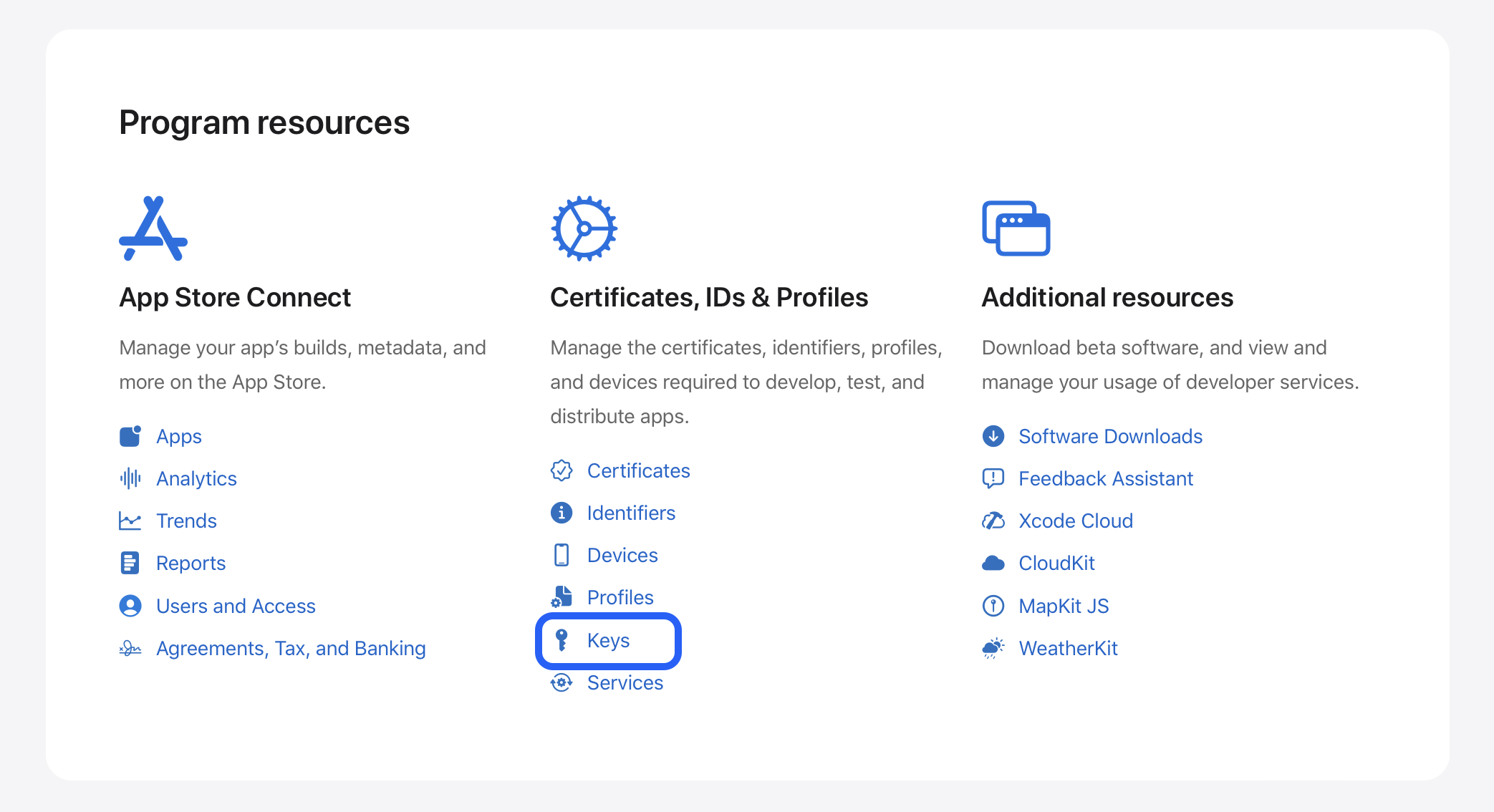The height and width of the screenshot is (812, 1494).
Task: Open the Apps link
Action: click(179, 436)
